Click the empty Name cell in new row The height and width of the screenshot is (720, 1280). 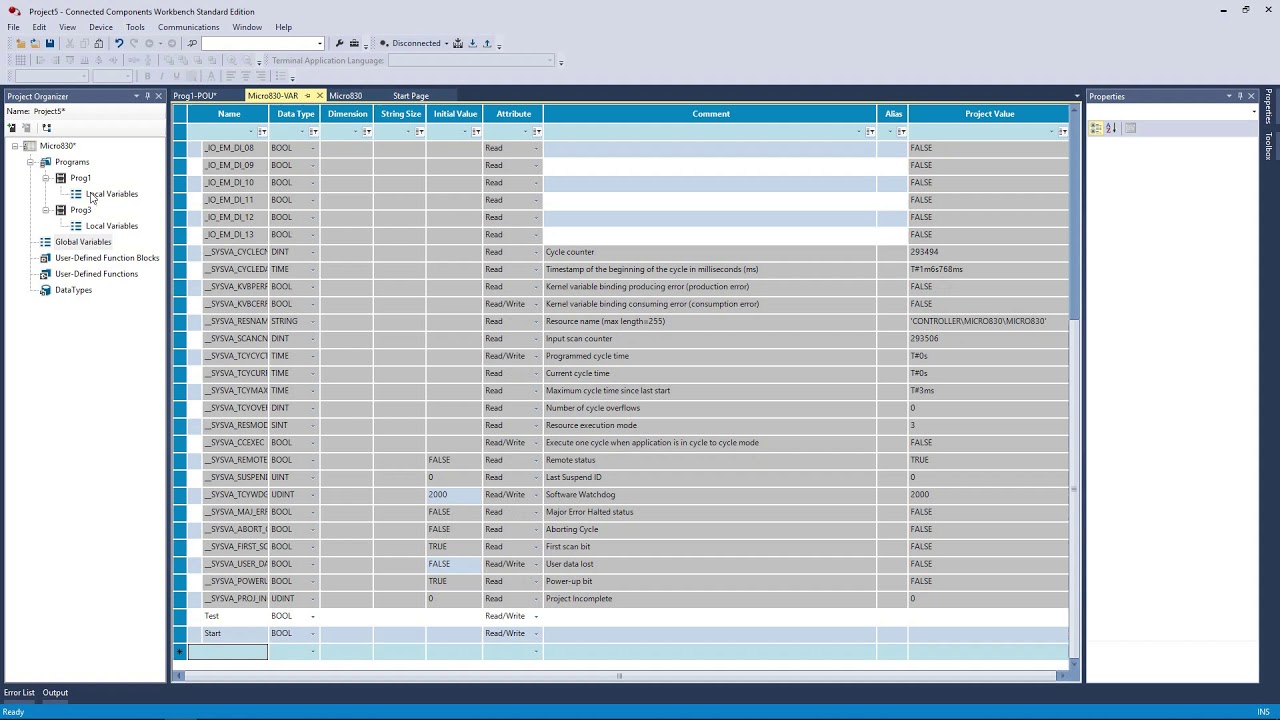(228, 651)
